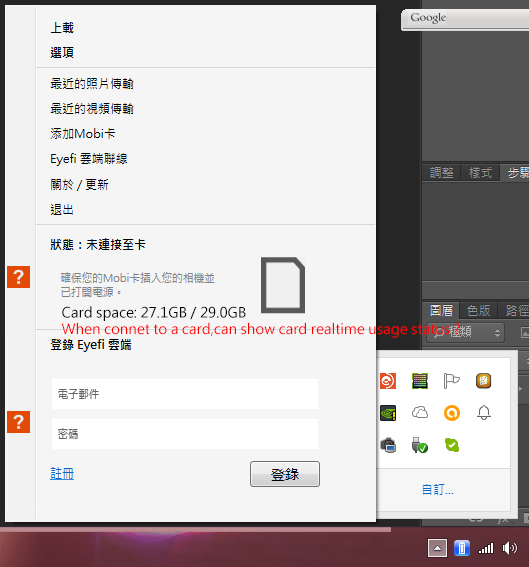The image size is (529, 567).
Task: Click the 登錄 login button
Action: pyautogui.click(x=285, y=474)
